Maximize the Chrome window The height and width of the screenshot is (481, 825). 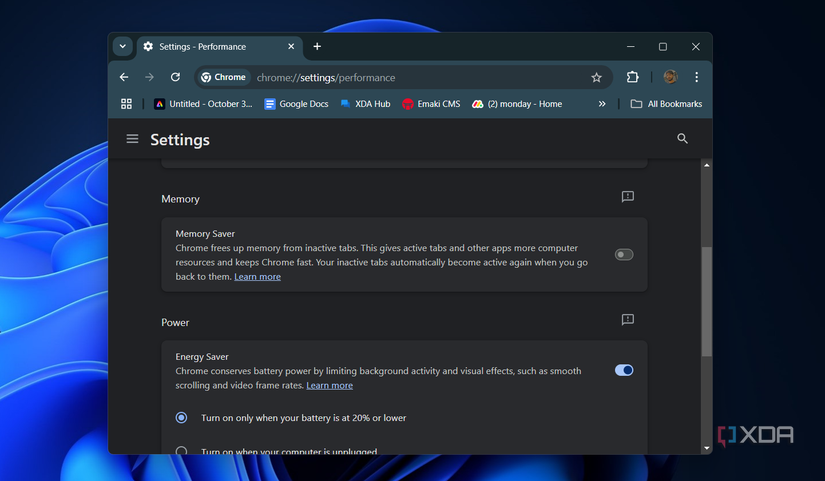[x=663, y=47]
